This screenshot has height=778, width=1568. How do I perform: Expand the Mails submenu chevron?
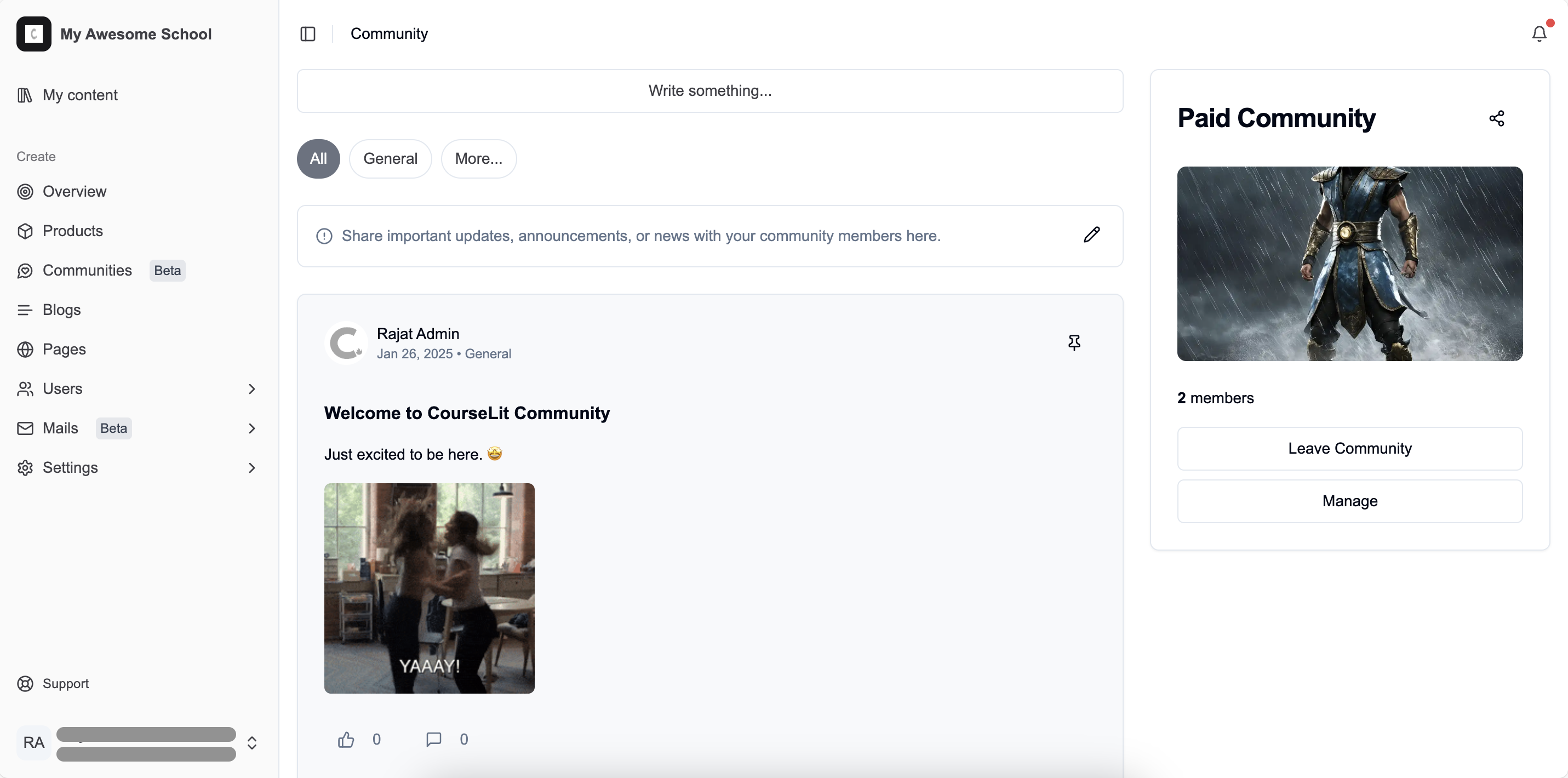coord(251,428)
